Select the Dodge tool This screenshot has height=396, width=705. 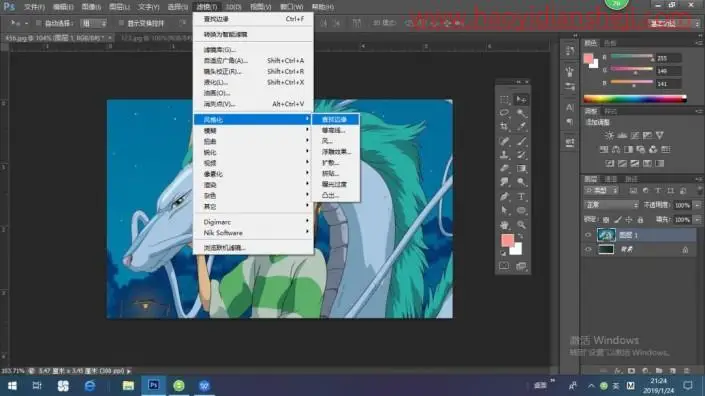[521, 182]
